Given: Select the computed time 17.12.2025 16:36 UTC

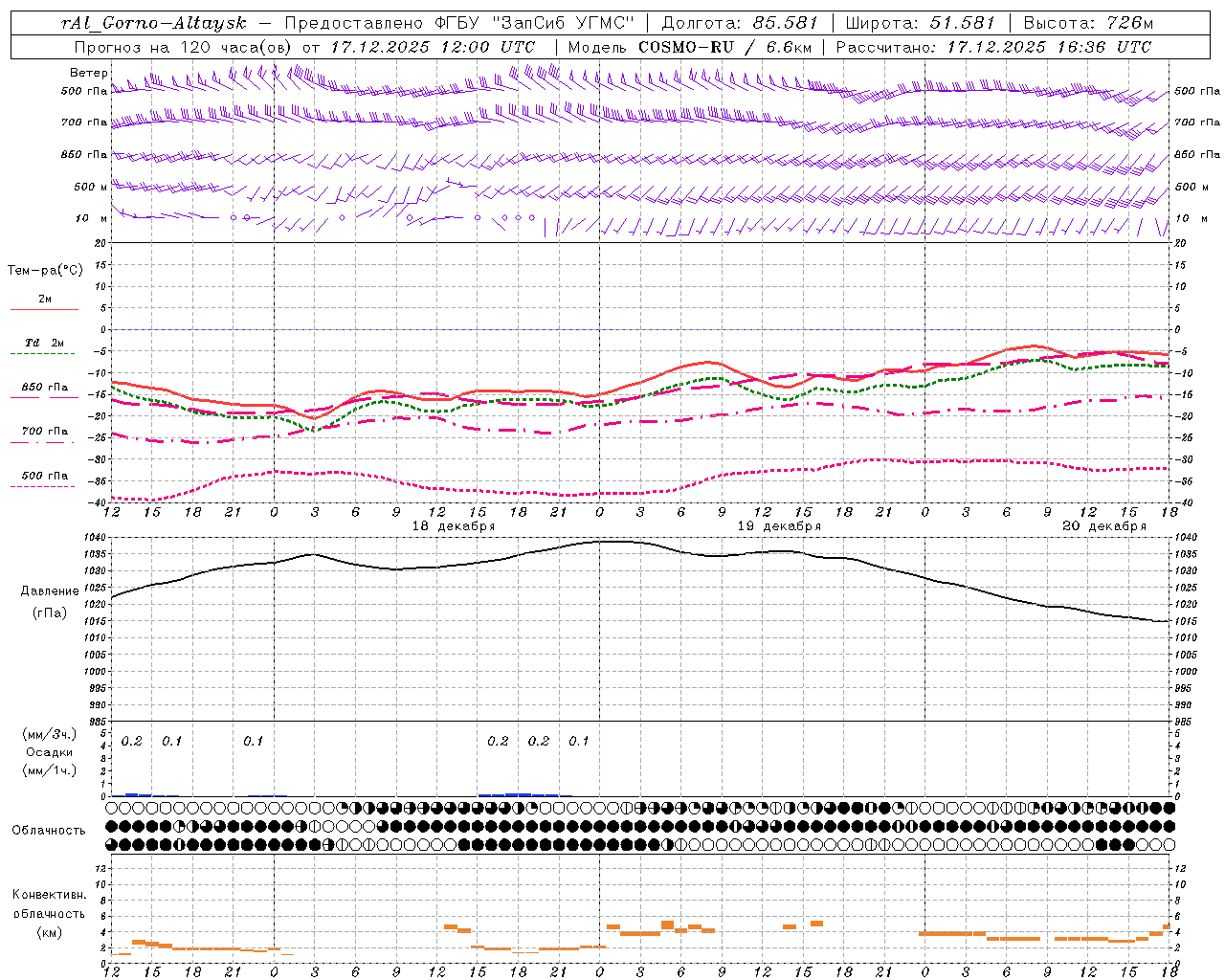Looking at the screenshot, I should (x=1049, y=47).
